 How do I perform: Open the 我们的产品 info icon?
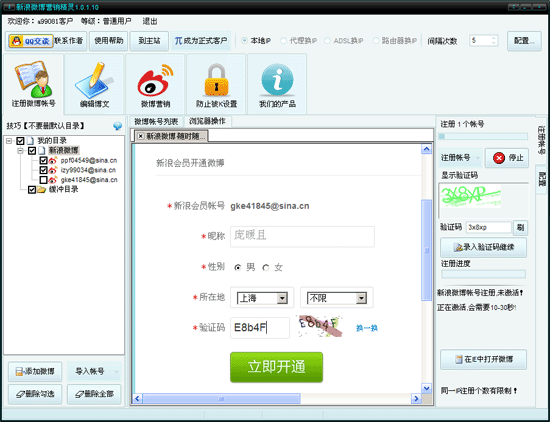pos(277,84)
